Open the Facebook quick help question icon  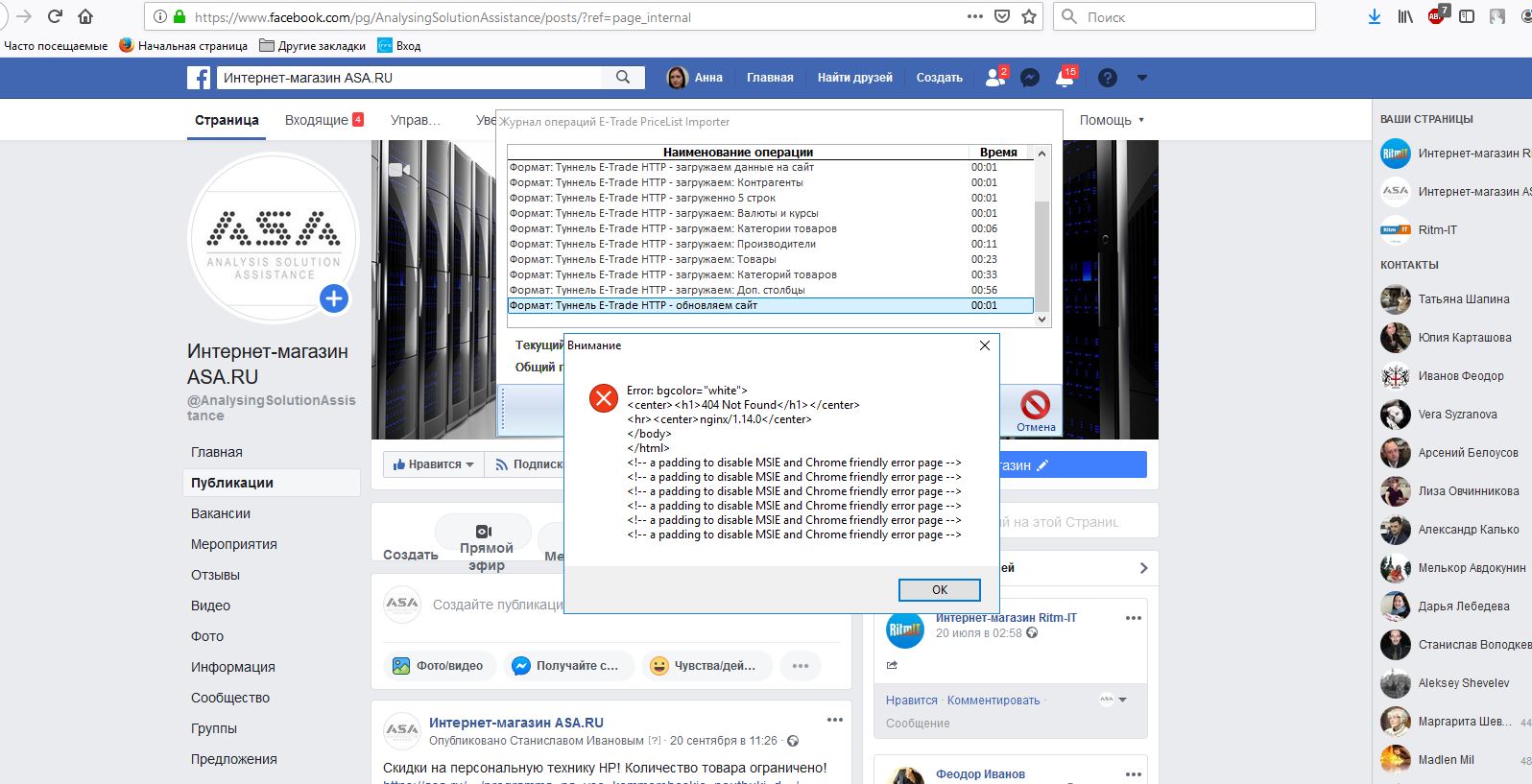coord(1108,78)
